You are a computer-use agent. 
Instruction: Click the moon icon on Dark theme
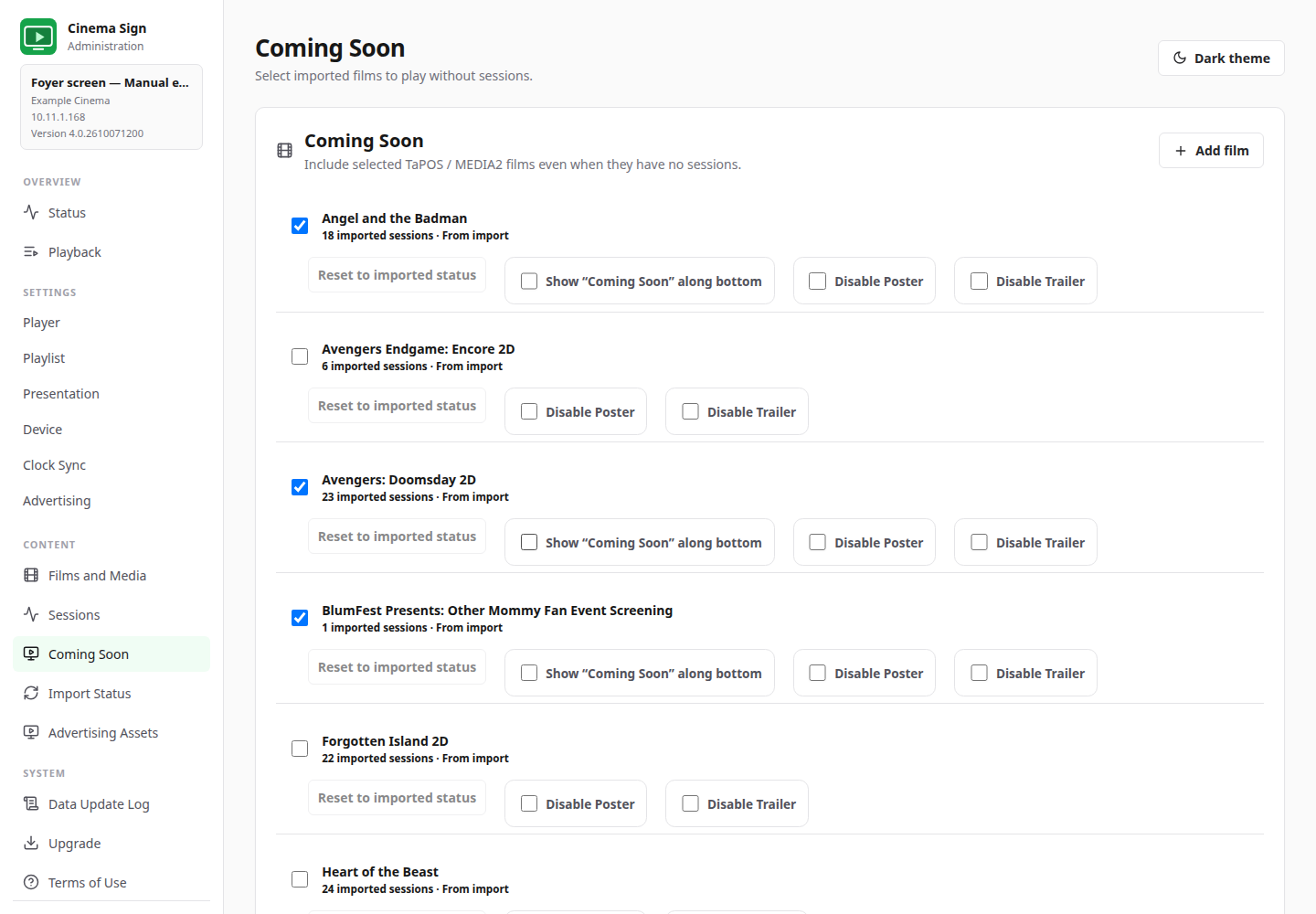point(1180,58)
